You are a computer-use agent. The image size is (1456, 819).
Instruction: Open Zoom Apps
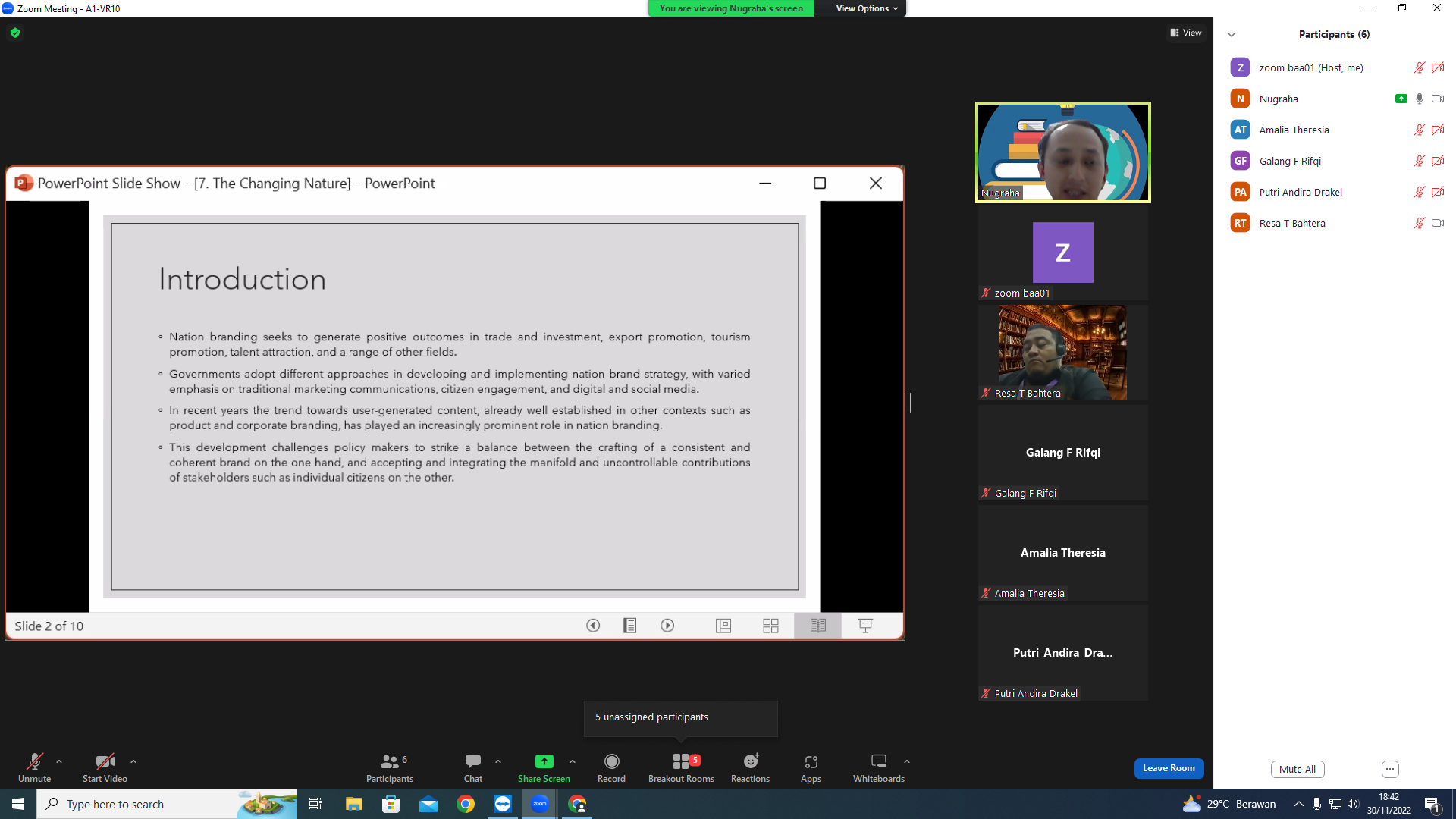tap(811, 767)
